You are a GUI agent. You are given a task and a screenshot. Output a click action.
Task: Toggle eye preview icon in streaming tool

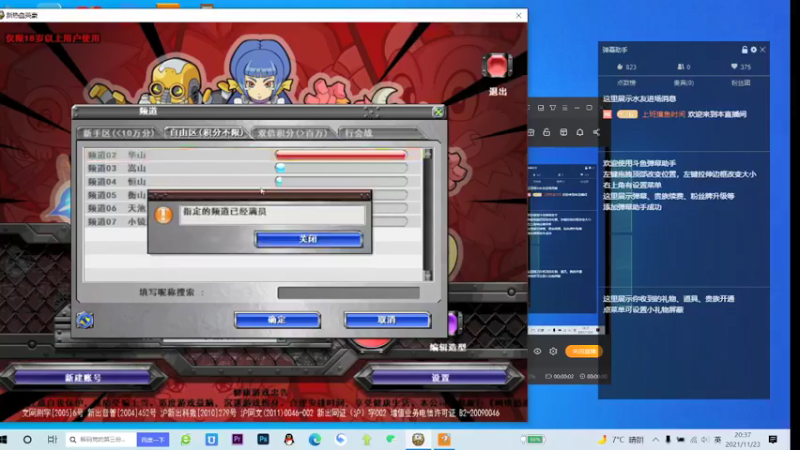point(537,351)
